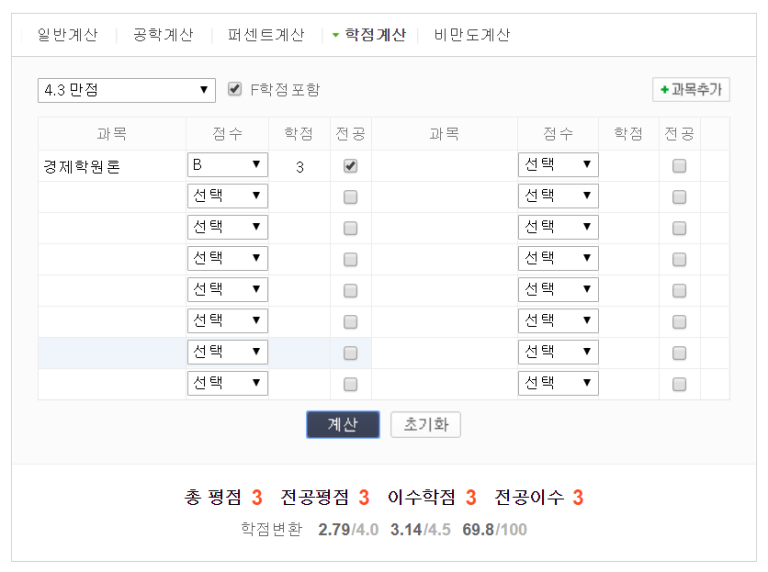Viewport: 768px width, 572px height.
Task: Click the 경제학원론 subject name field
Action: 112,167
